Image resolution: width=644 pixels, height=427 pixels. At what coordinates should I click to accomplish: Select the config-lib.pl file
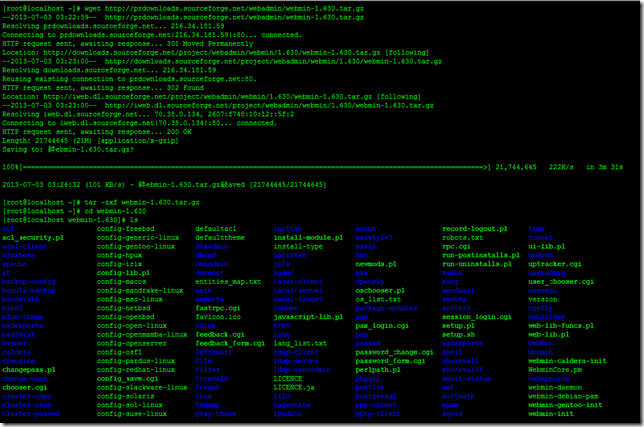(124, 273)
